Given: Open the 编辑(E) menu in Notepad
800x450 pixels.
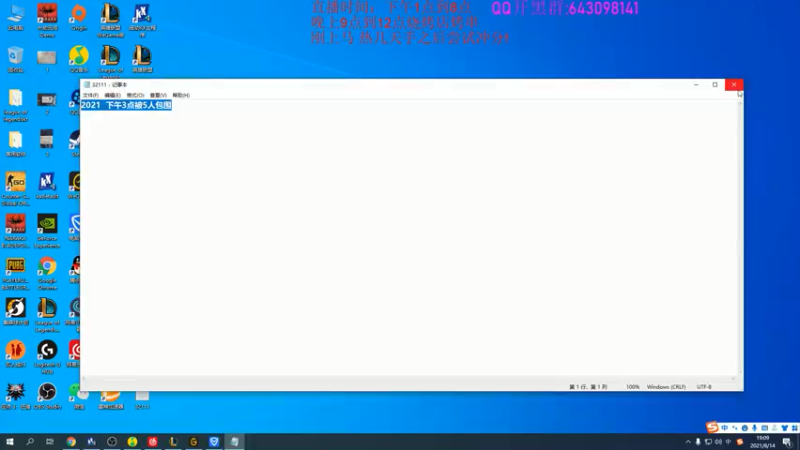Looking at the screenshot, I should (112, 95).
